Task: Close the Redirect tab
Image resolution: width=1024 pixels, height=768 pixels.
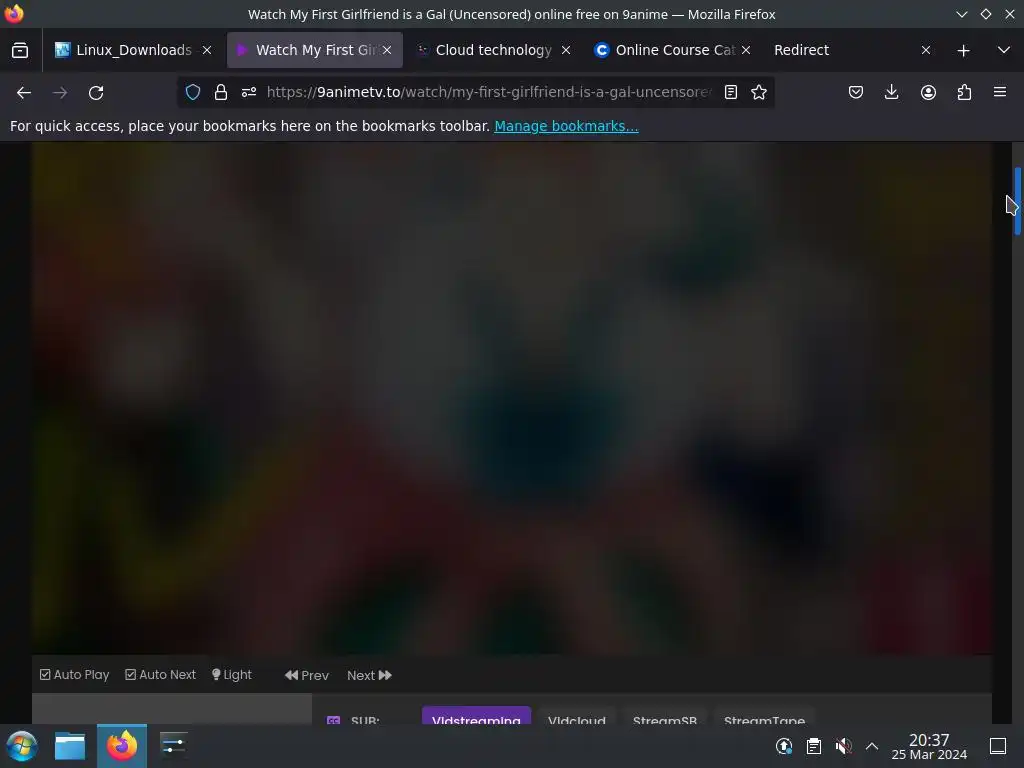Action: pos(925,50)
